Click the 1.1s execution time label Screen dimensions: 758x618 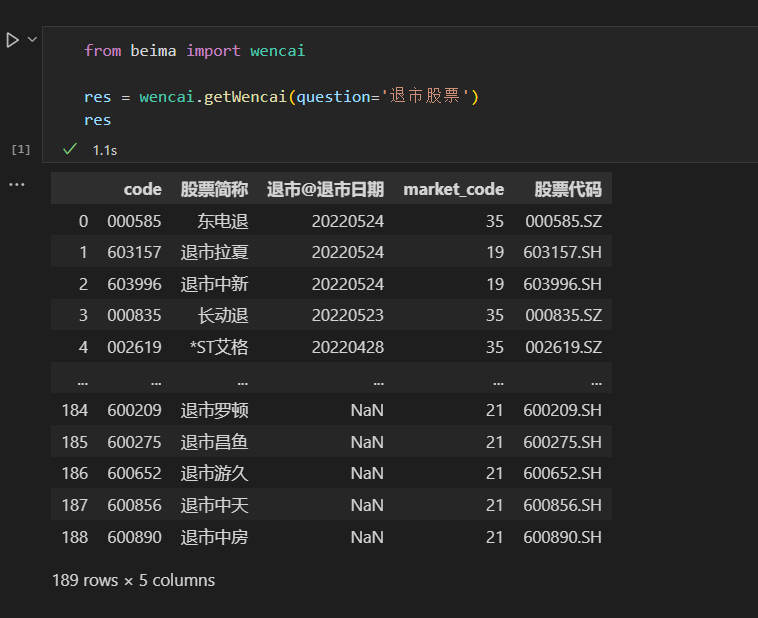pyautogui.click(x=105, y=150)
